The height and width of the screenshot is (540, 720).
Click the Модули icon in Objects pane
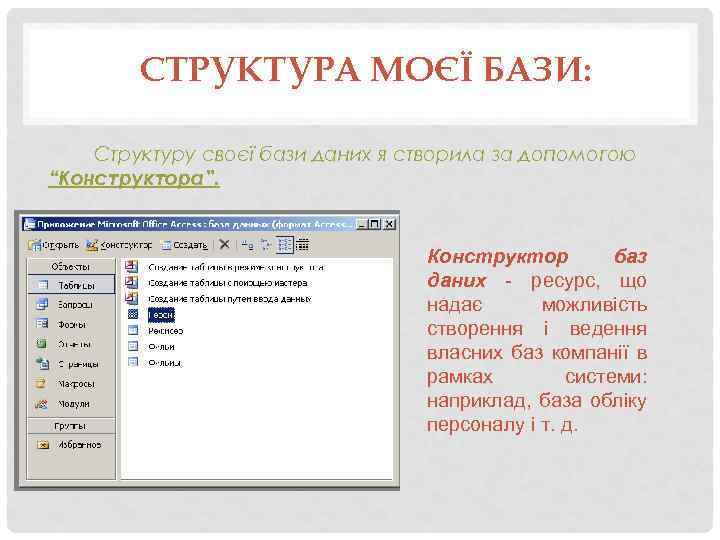(x=41, y=404)
